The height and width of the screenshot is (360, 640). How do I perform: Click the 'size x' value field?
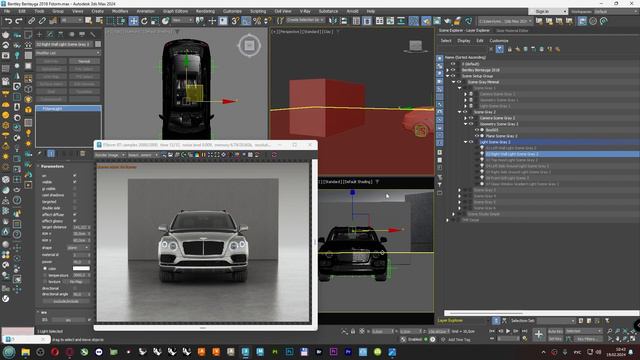81,234
